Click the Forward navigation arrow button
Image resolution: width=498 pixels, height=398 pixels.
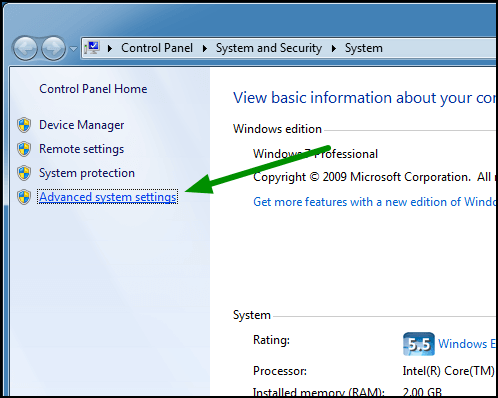coord(53,49)
